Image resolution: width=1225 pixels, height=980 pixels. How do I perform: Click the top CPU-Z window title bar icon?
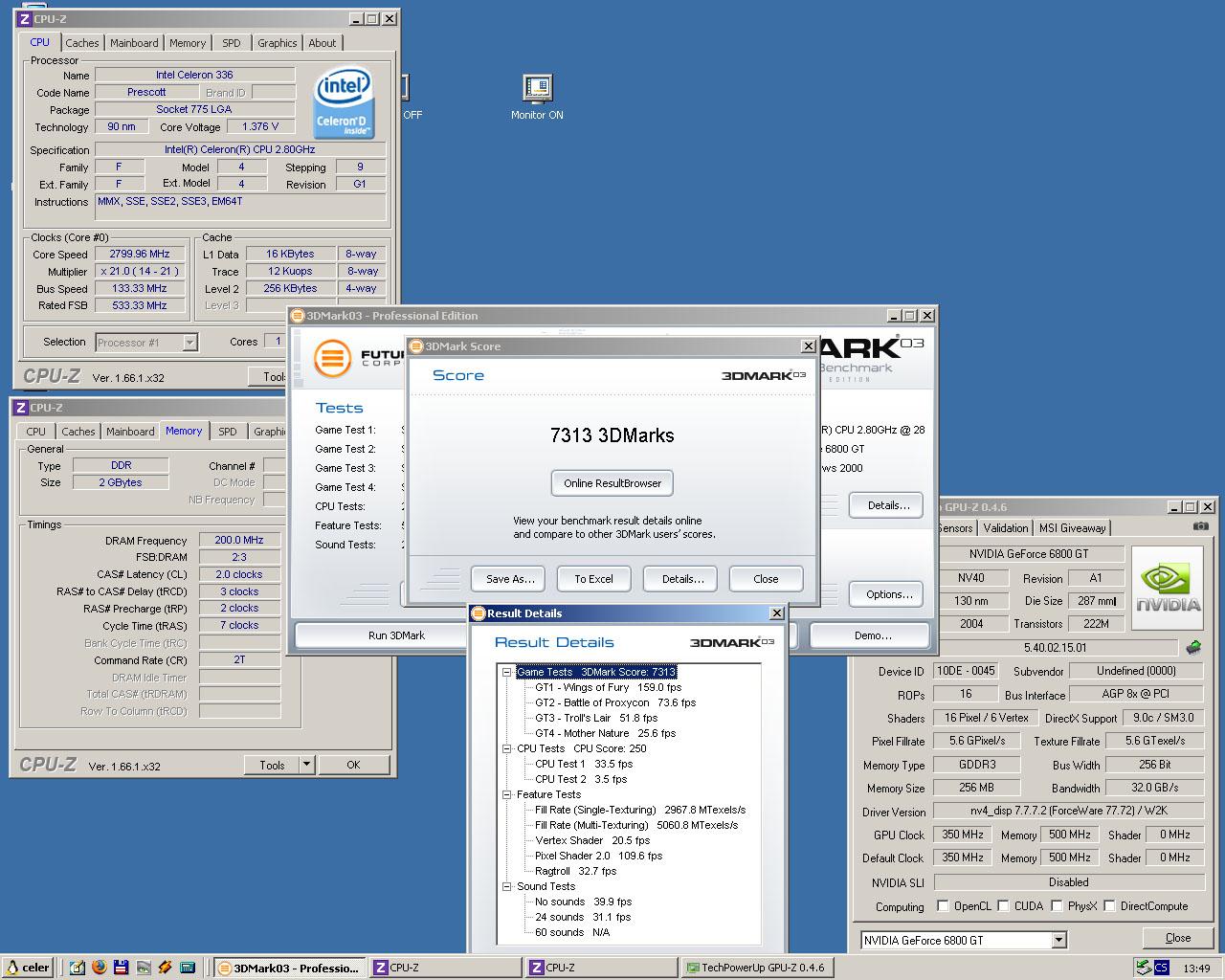[25, 19]
